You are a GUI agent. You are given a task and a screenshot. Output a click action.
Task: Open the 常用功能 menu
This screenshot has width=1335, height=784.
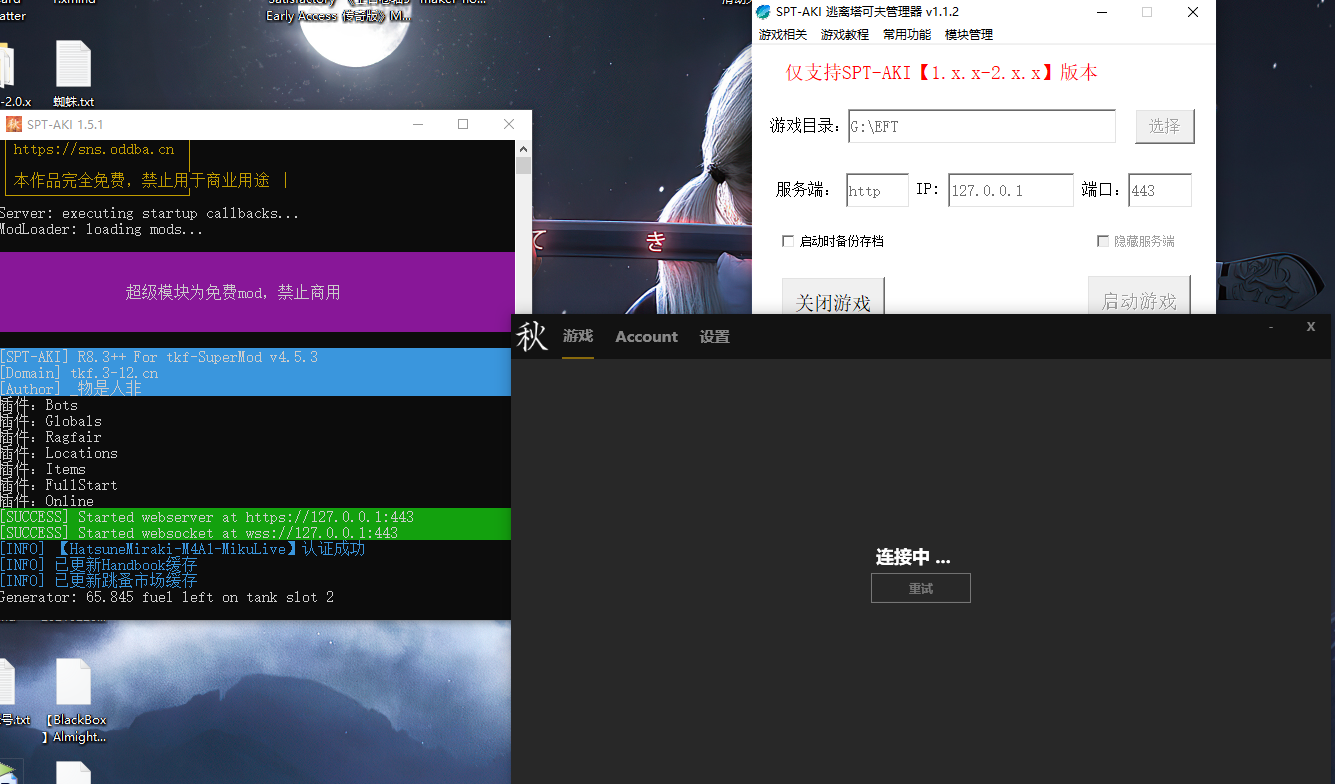[907, 35]
